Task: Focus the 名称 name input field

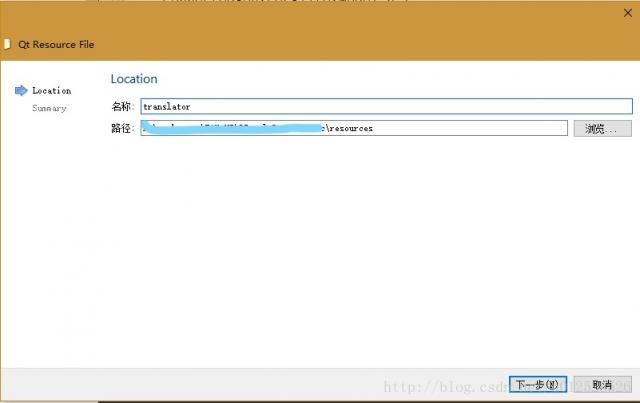Action: pyautogui.click(x=385, y=106)
